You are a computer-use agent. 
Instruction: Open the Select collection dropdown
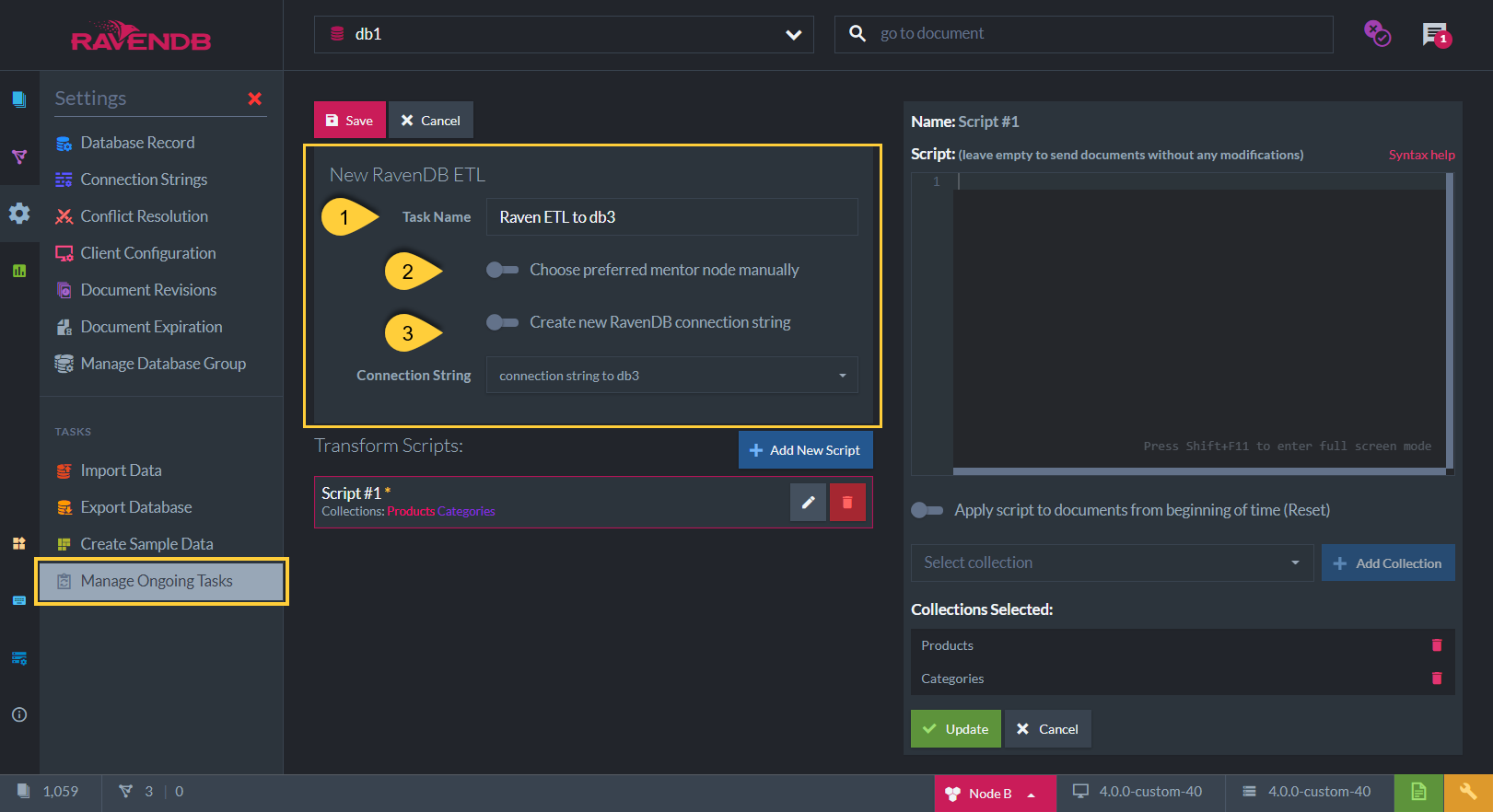1113,563
